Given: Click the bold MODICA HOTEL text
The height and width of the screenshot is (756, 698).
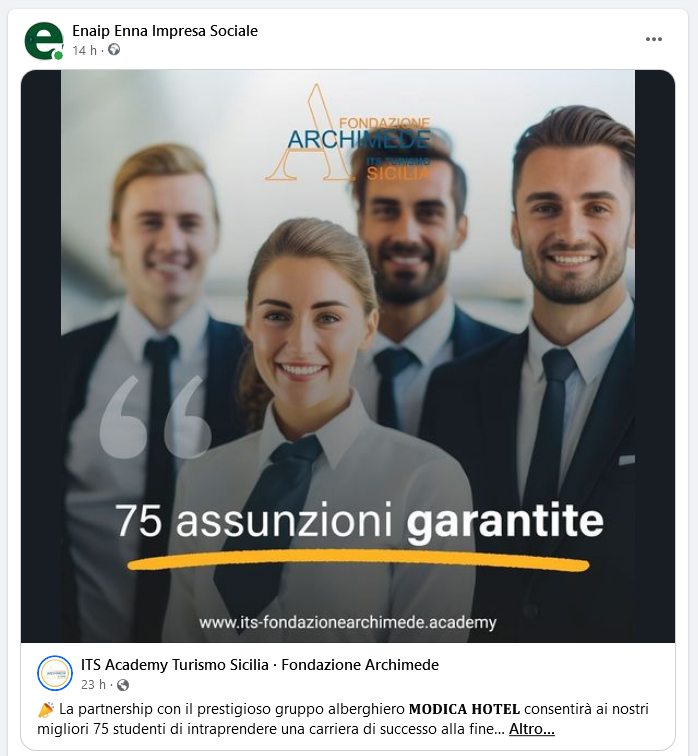Looking at the screenshot, I should 464,709.
